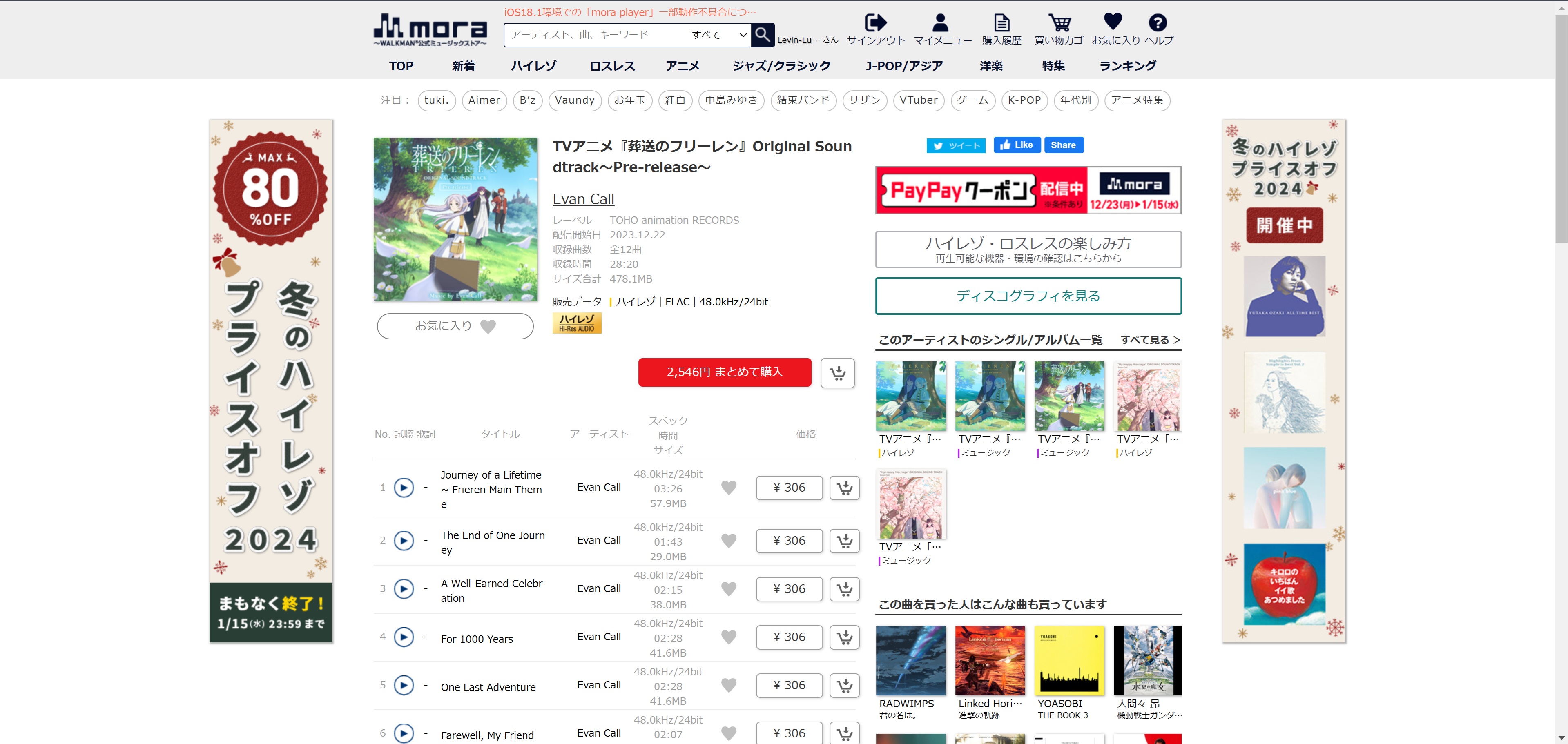Add One Last Adventure to cart
1568x744 pixels.
(x=844, y=686)
